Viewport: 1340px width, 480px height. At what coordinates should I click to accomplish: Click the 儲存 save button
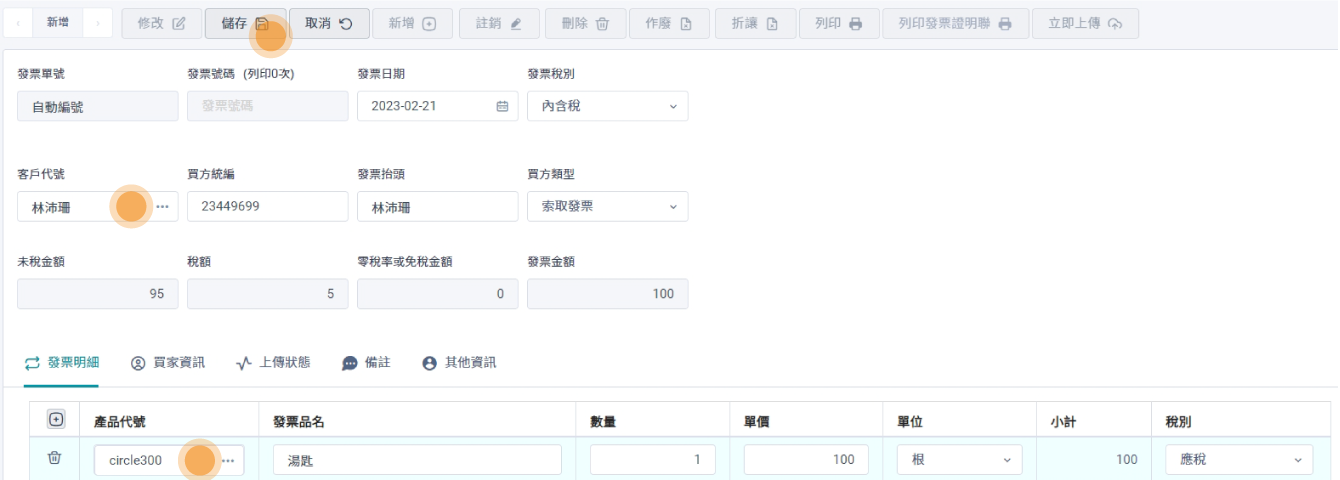(x=245, y=24)
